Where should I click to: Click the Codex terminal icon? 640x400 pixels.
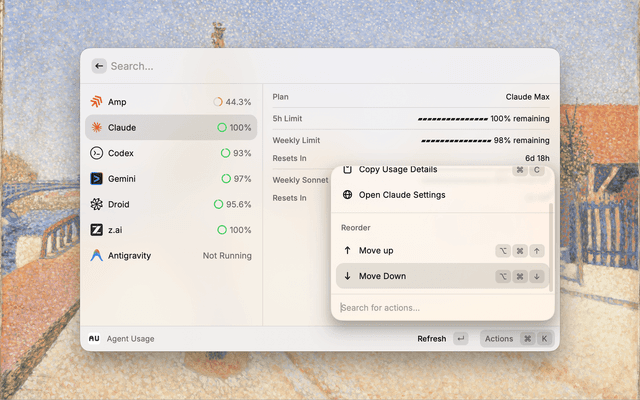pos(96,153)
